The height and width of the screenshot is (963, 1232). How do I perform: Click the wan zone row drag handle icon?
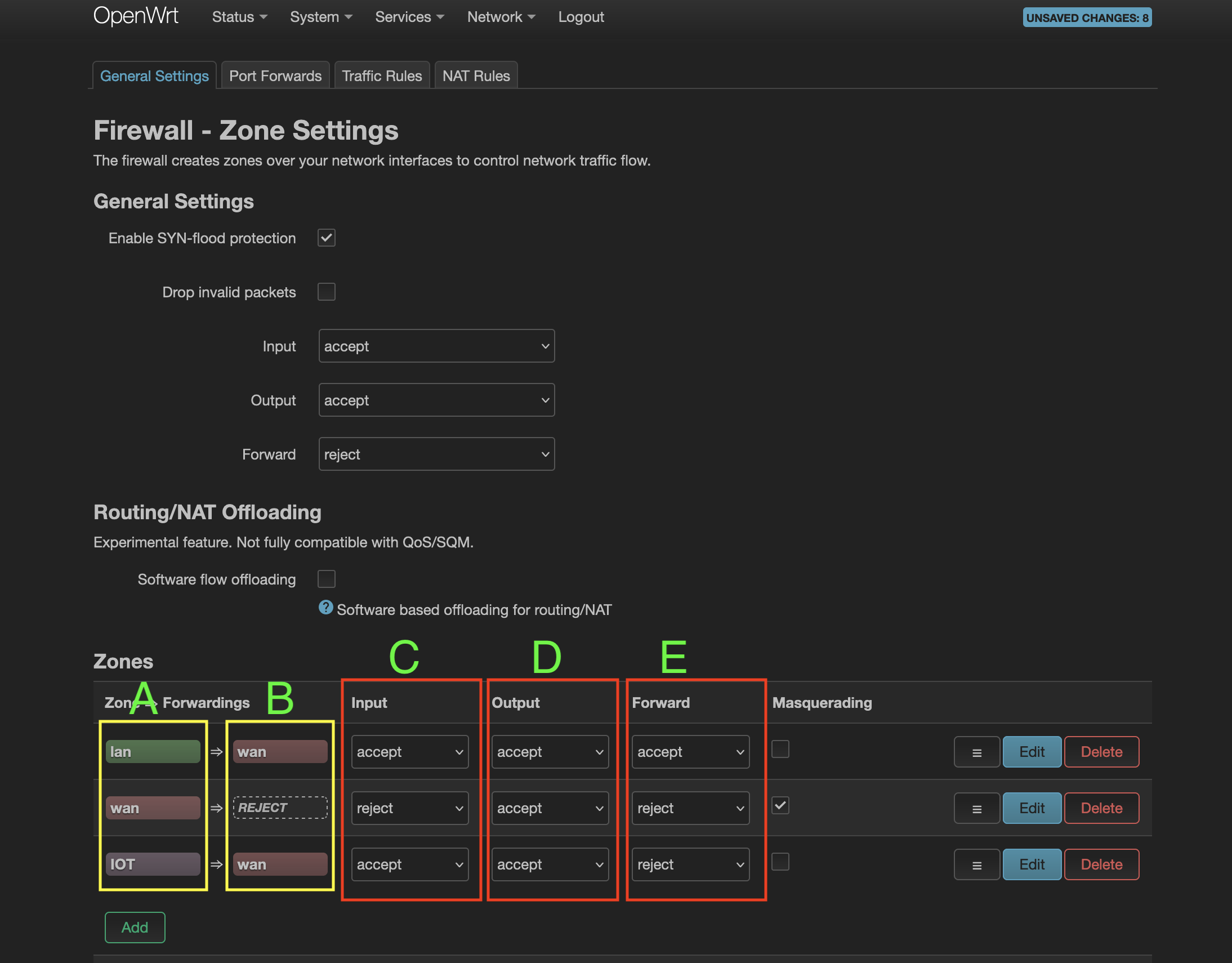point(976,809)
